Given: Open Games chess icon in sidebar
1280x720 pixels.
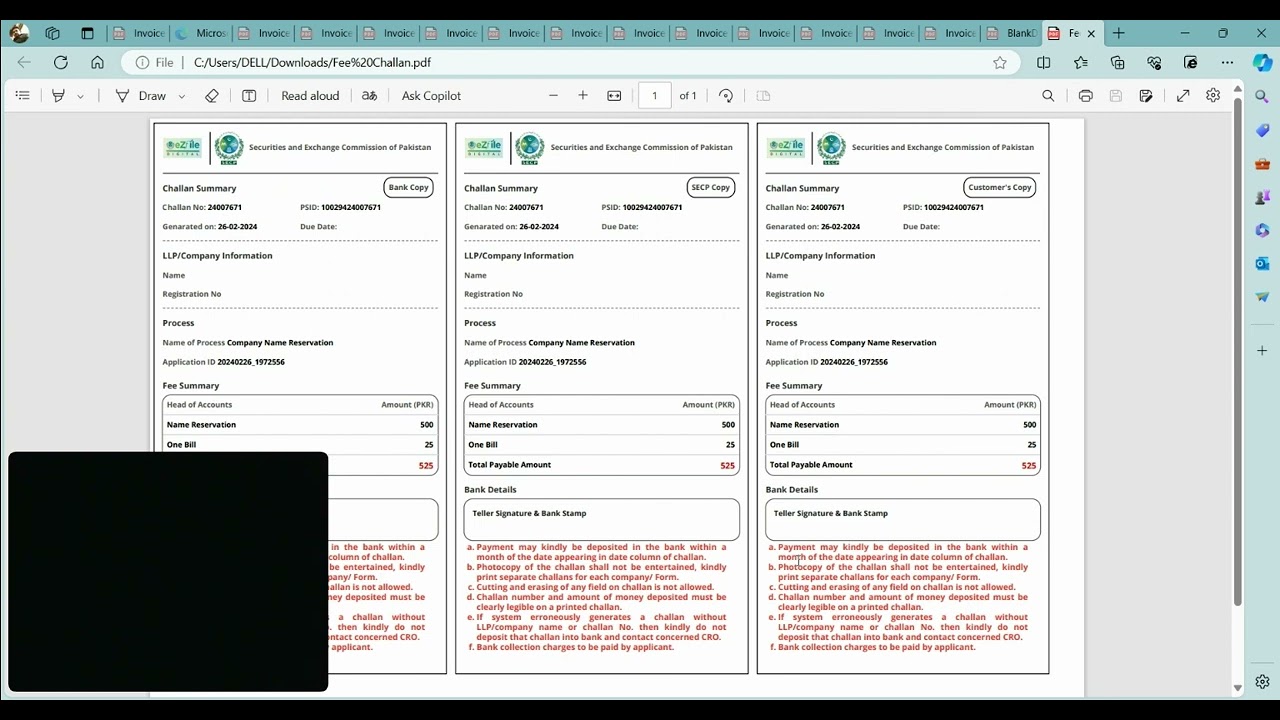Looking at the screenshot, I should point(1262,197).
